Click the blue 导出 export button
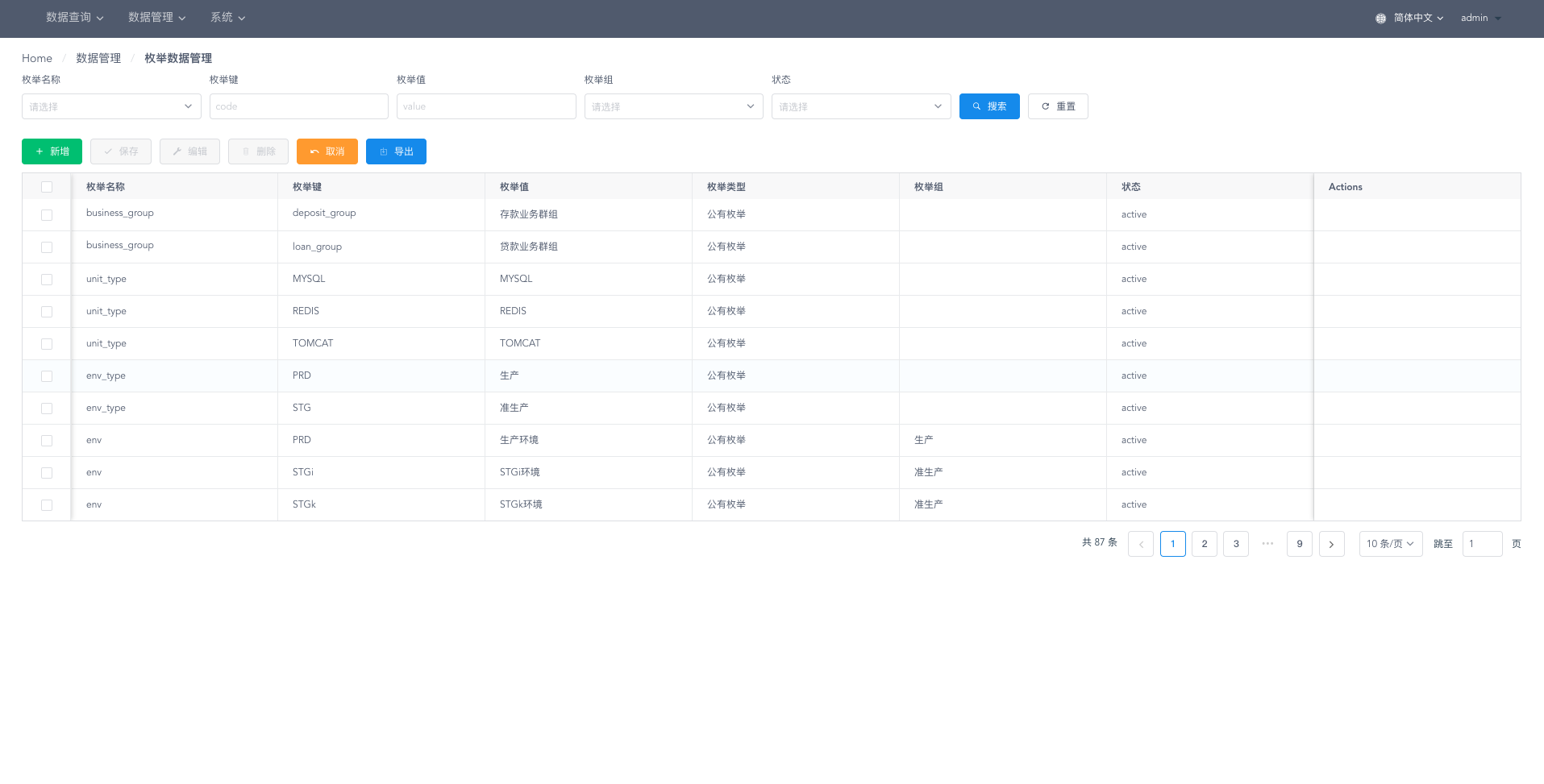Image resolution: width=1544 pixels, height=784 pixels. [396, 151]
